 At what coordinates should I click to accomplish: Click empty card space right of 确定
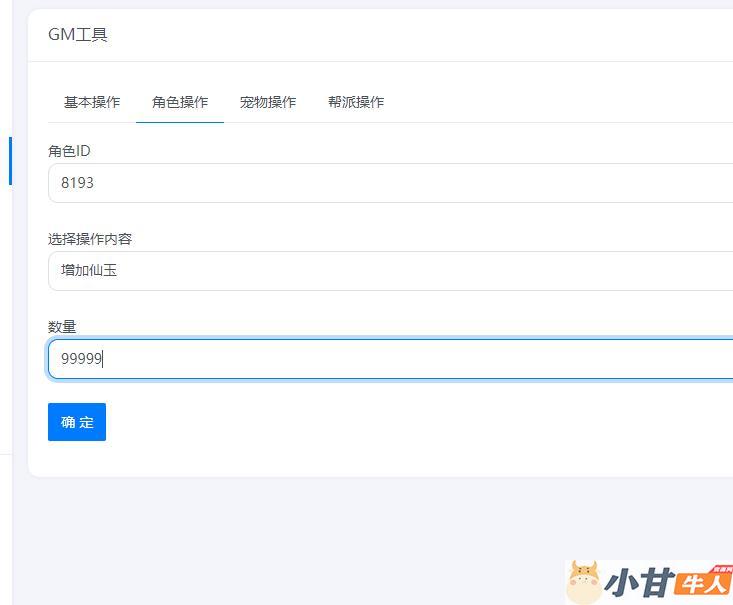click(400, 422)
